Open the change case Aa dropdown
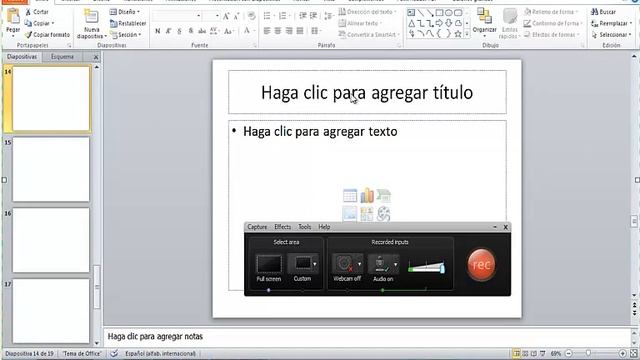Viewport: 640px width, 360px height. (229, 31)
